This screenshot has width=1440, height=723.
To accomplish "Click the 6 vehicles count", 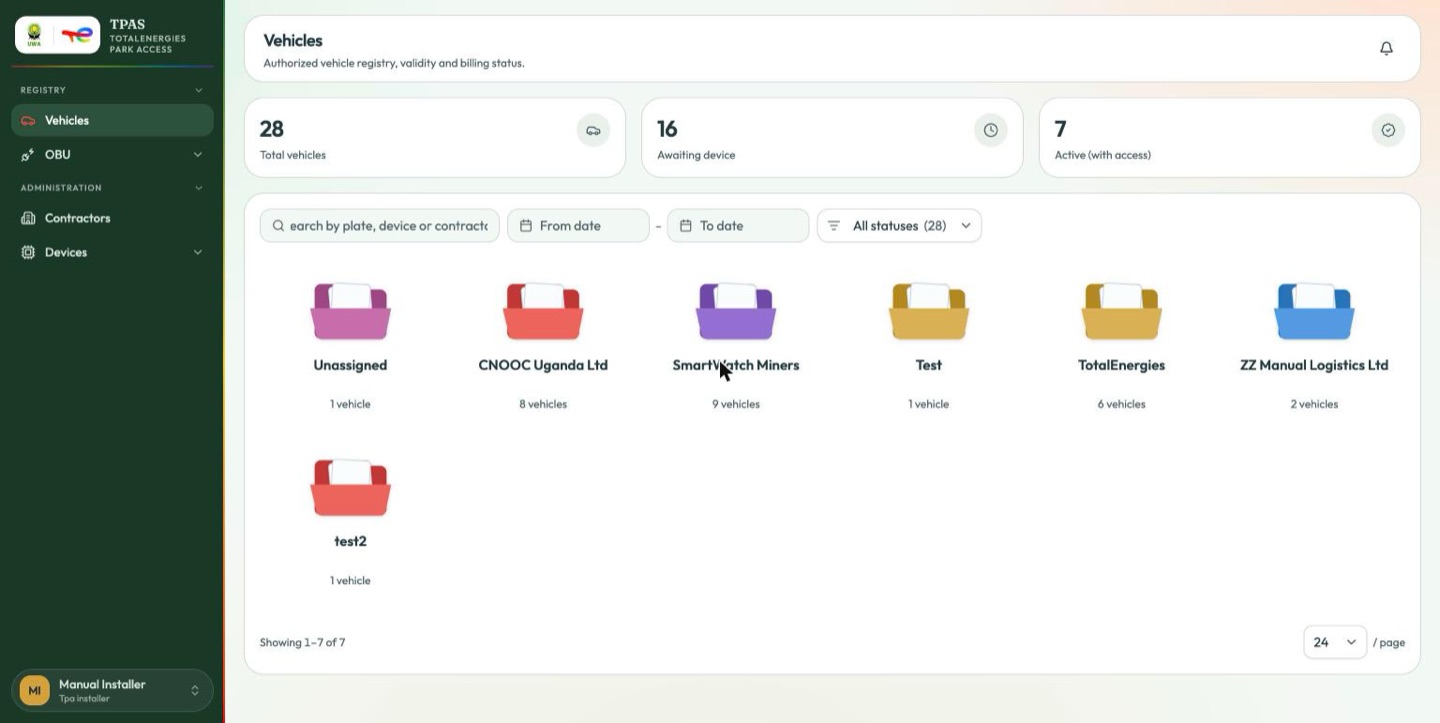I will coord(1122,404).
